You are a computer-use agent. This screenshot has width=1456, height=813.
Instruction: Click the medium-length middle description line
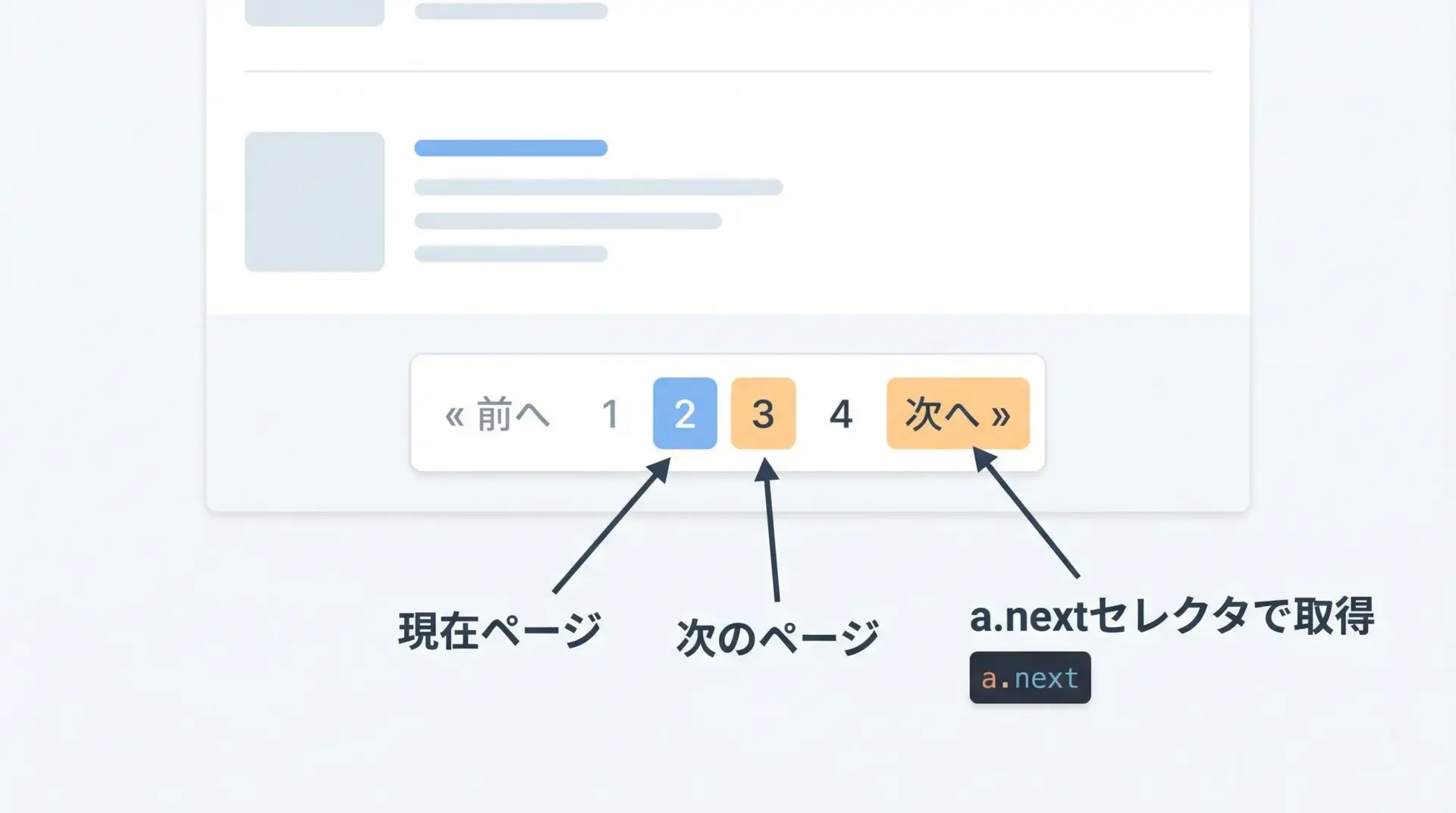point(568,221)
